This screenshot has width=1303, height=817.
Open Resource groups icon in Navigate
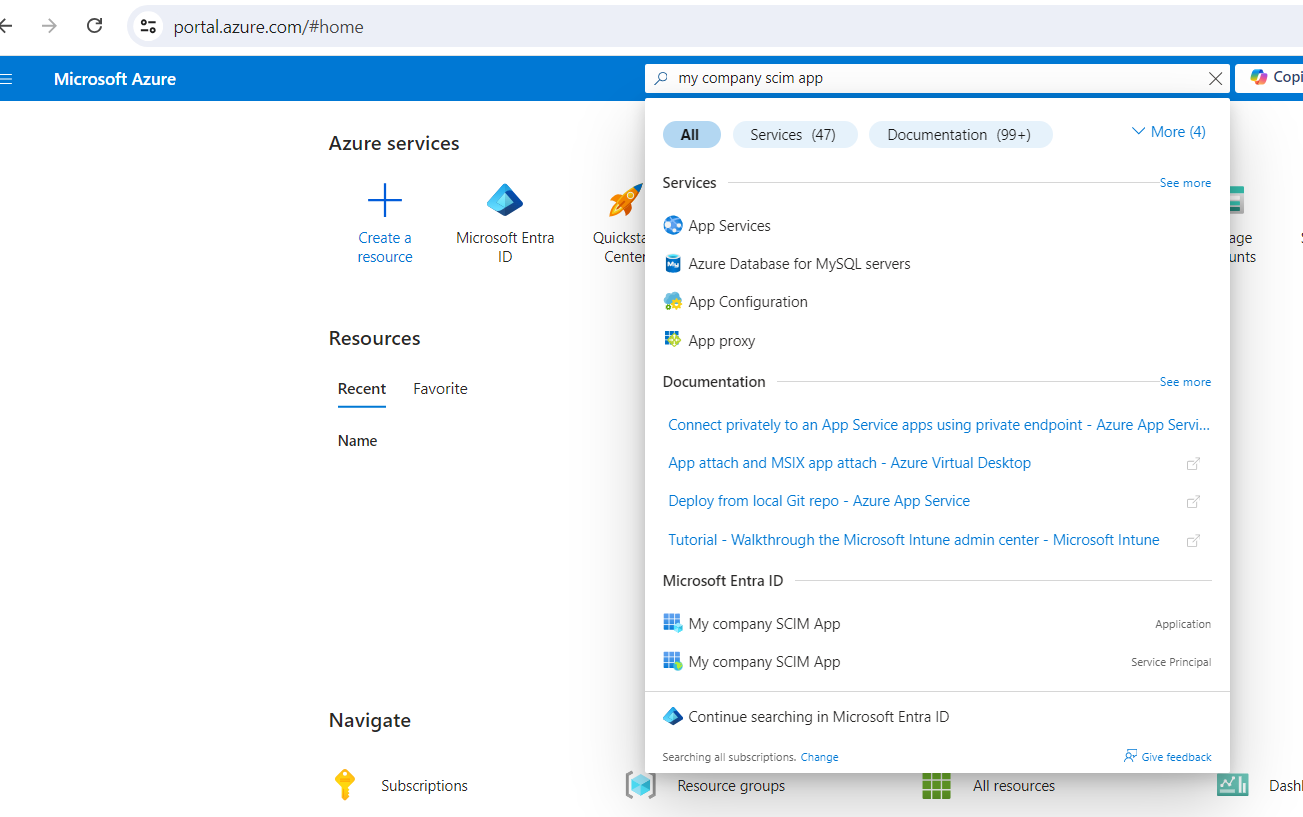pyautogui.click(x=640, y=786)
